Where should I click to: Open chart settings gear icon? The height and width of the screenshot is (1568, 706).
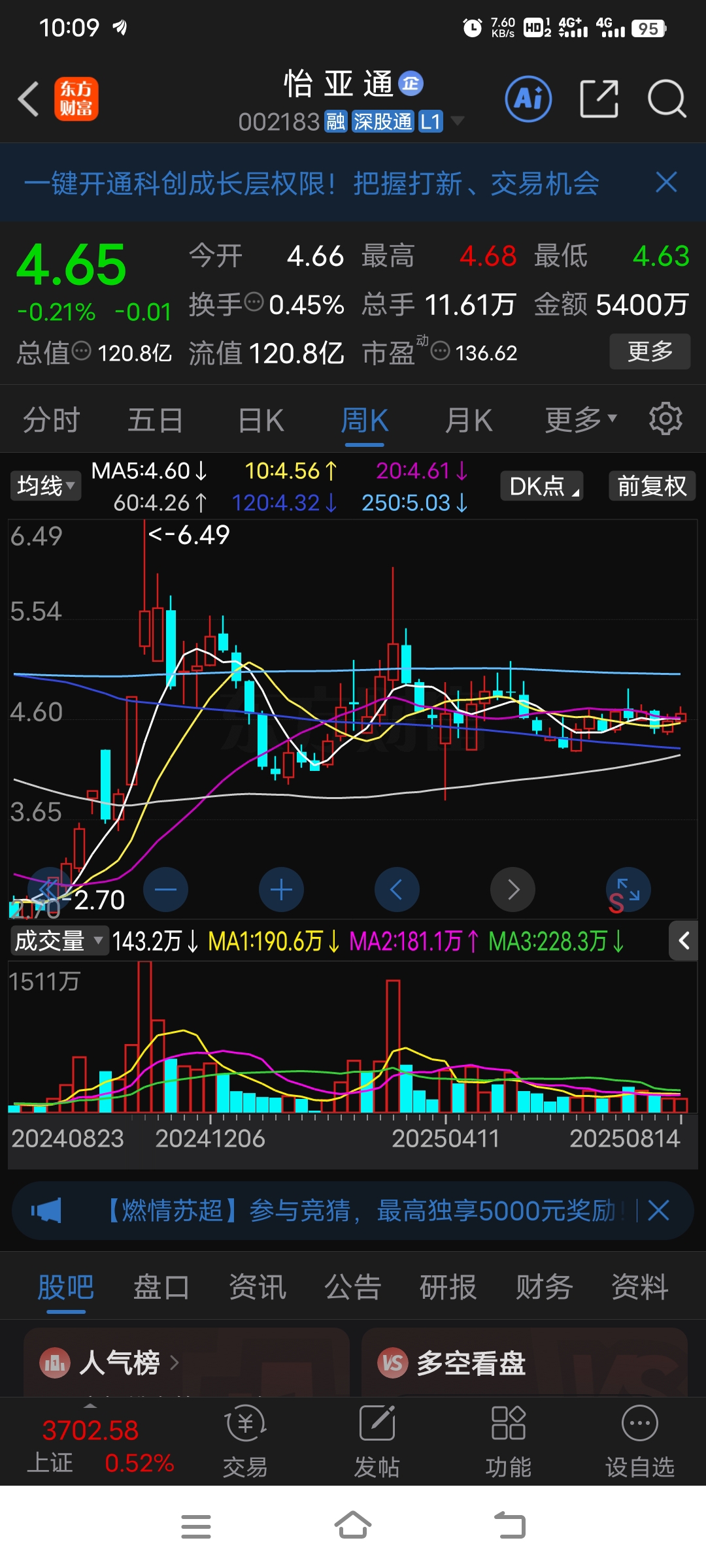click(x=665, y=419)
